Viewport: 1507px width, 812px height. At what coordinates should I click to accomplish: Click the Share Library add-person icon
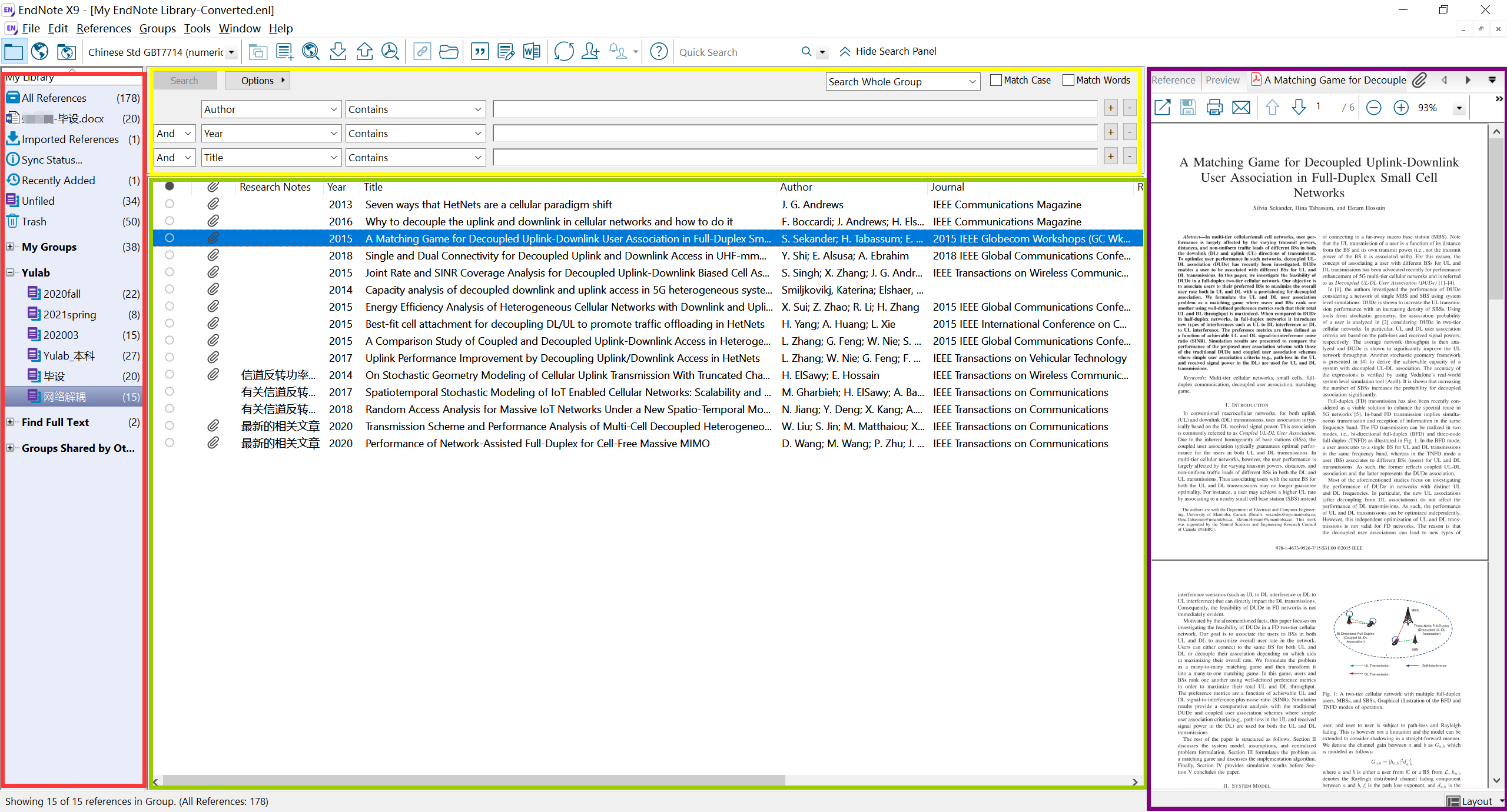[x=590, y=52]
